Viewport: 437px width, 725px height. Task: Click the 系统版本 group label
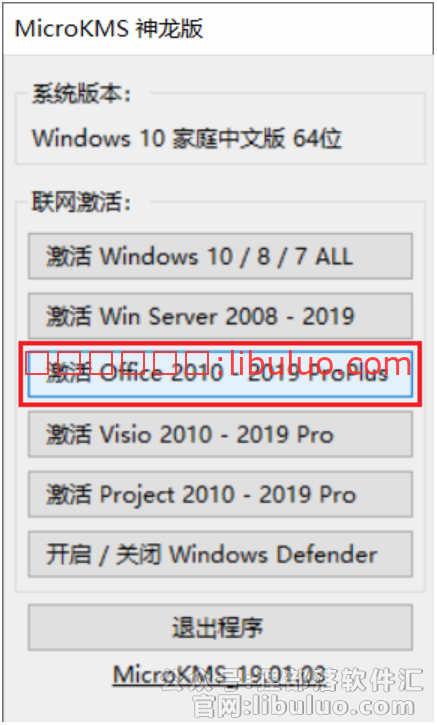click(x=81, y=94)
